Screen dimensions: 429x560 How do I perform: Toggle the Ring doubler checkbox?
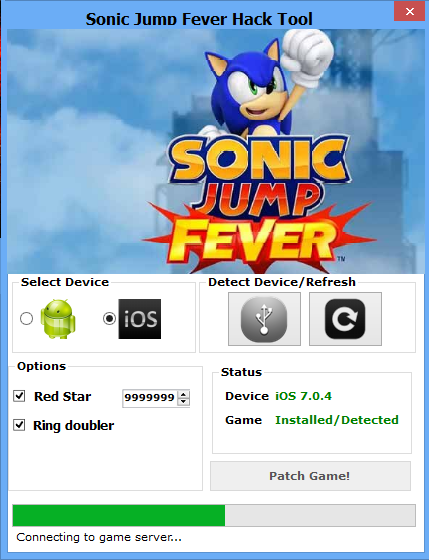point(19,425)
